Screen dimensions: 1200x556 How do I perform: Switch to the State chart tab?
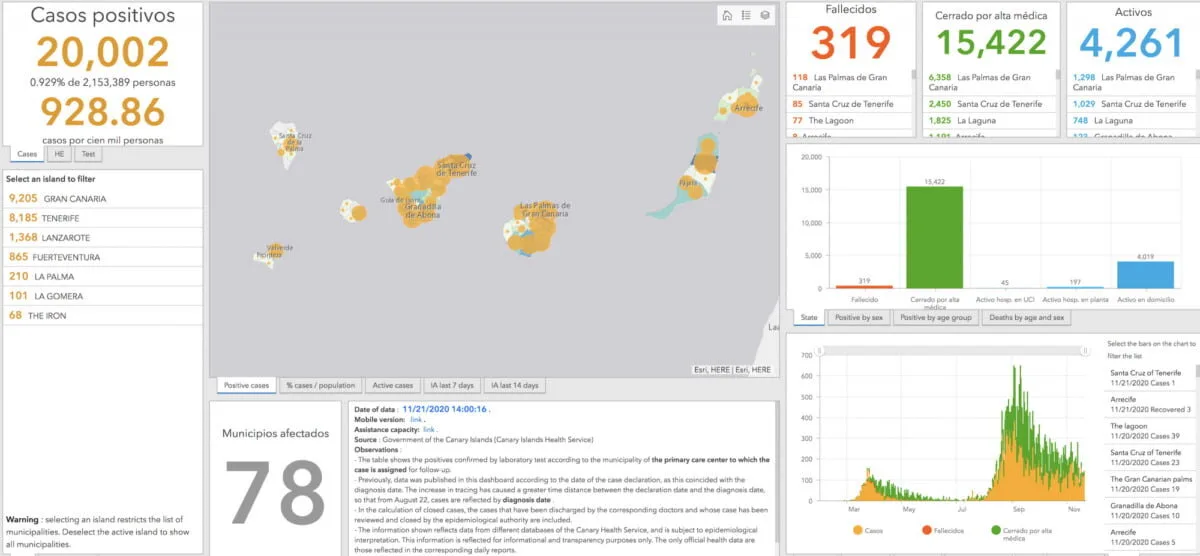[808, 318]
